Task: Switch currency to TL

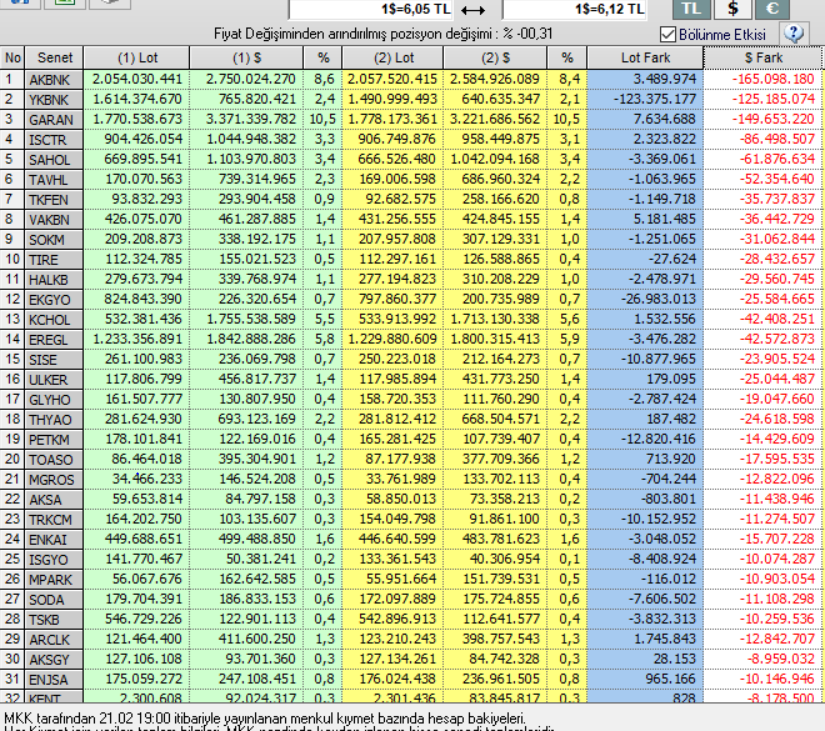Action: point(691,8)
